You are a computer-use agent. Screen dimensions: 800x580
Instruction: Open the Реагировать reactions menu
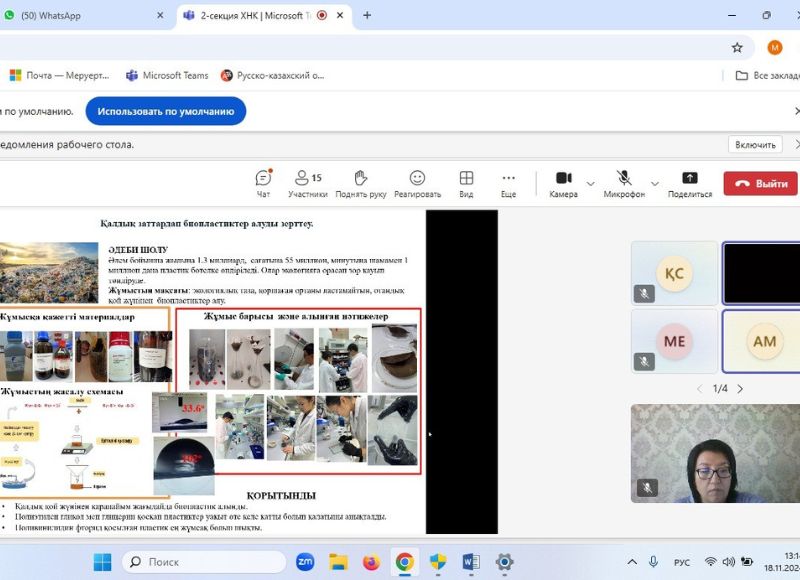(417, 183)
